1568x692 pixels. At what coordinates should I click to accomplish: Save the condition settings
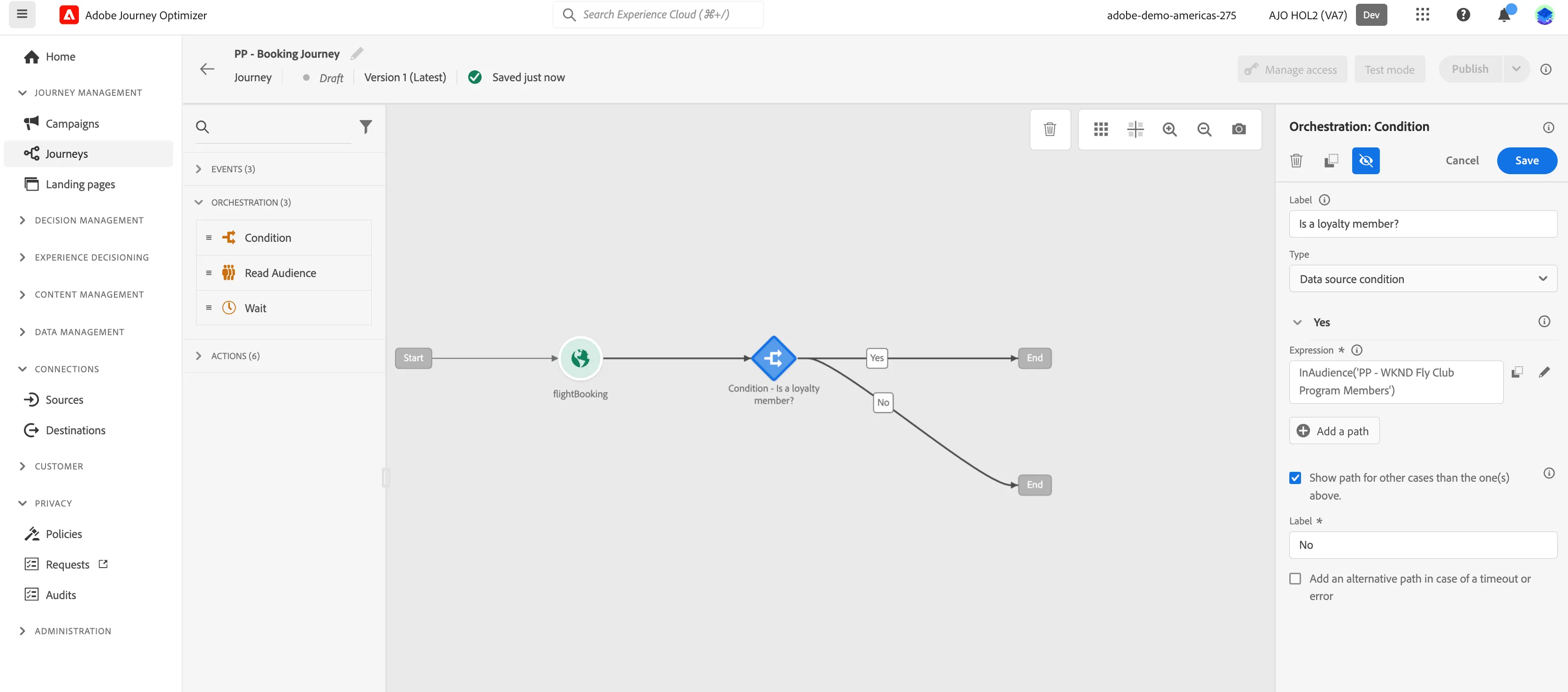click(1527, 161)
